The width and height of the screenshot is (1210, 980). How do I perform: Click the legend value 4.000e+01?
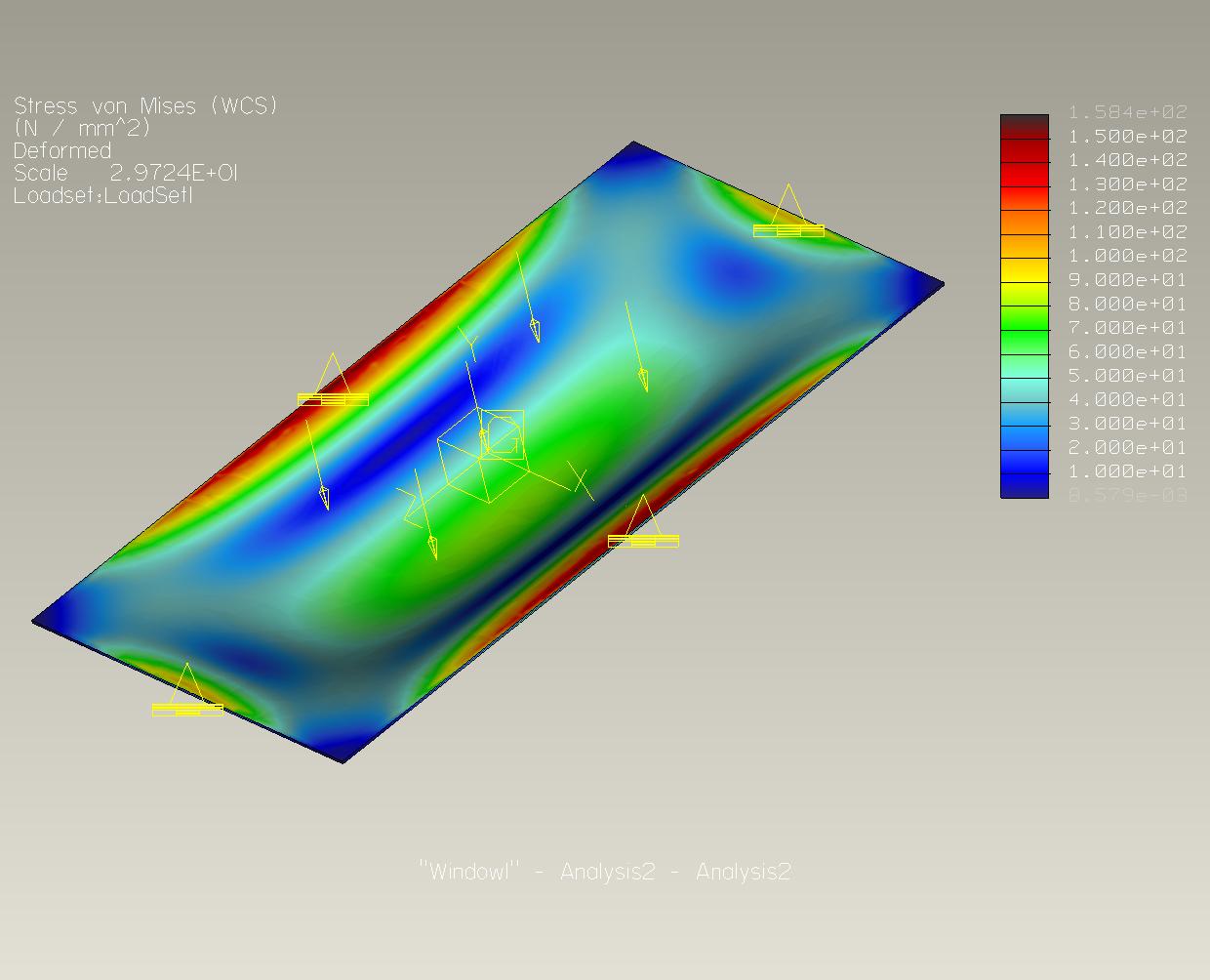click(x=1128, y=399)
